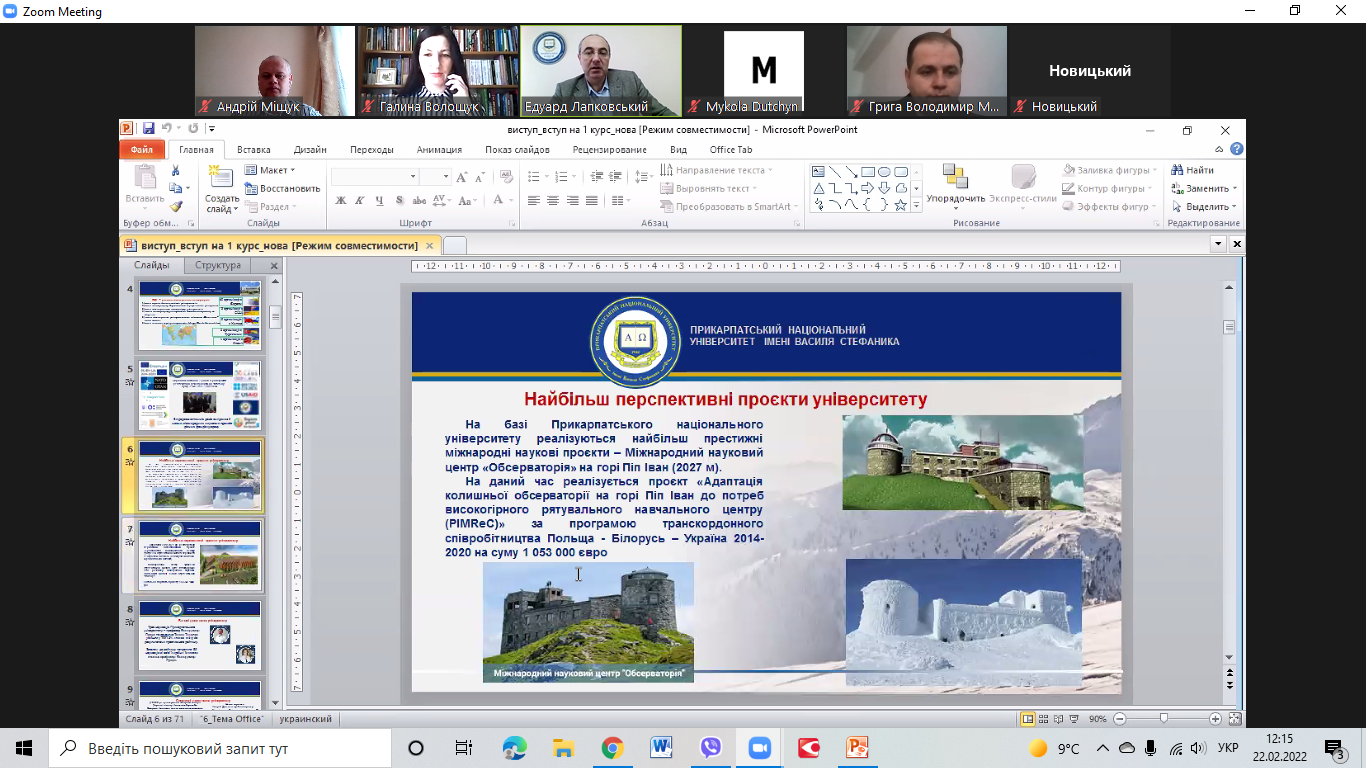The height and width of the screenshot is (768, 1366).
Task: Select the Format Painter brush icon
Action: pyautogui.click(x=176, y=206)
